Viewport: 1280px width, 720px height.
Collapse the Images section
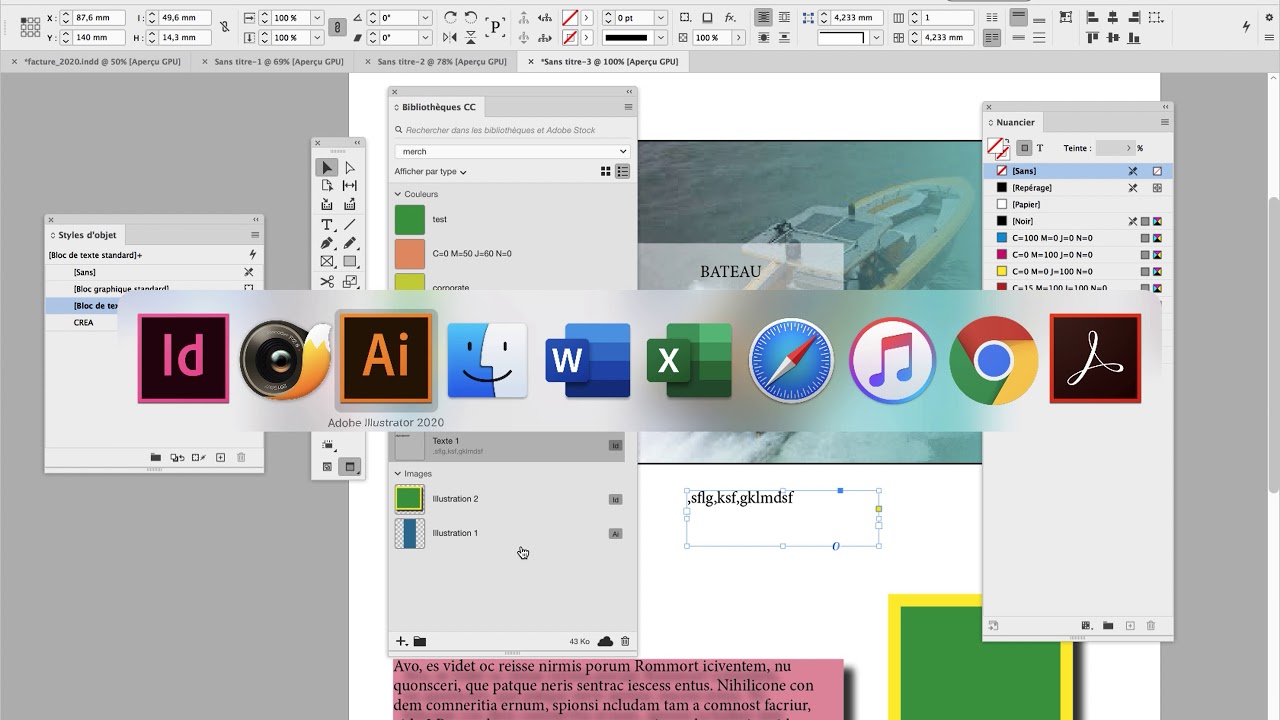coord(398,474)
